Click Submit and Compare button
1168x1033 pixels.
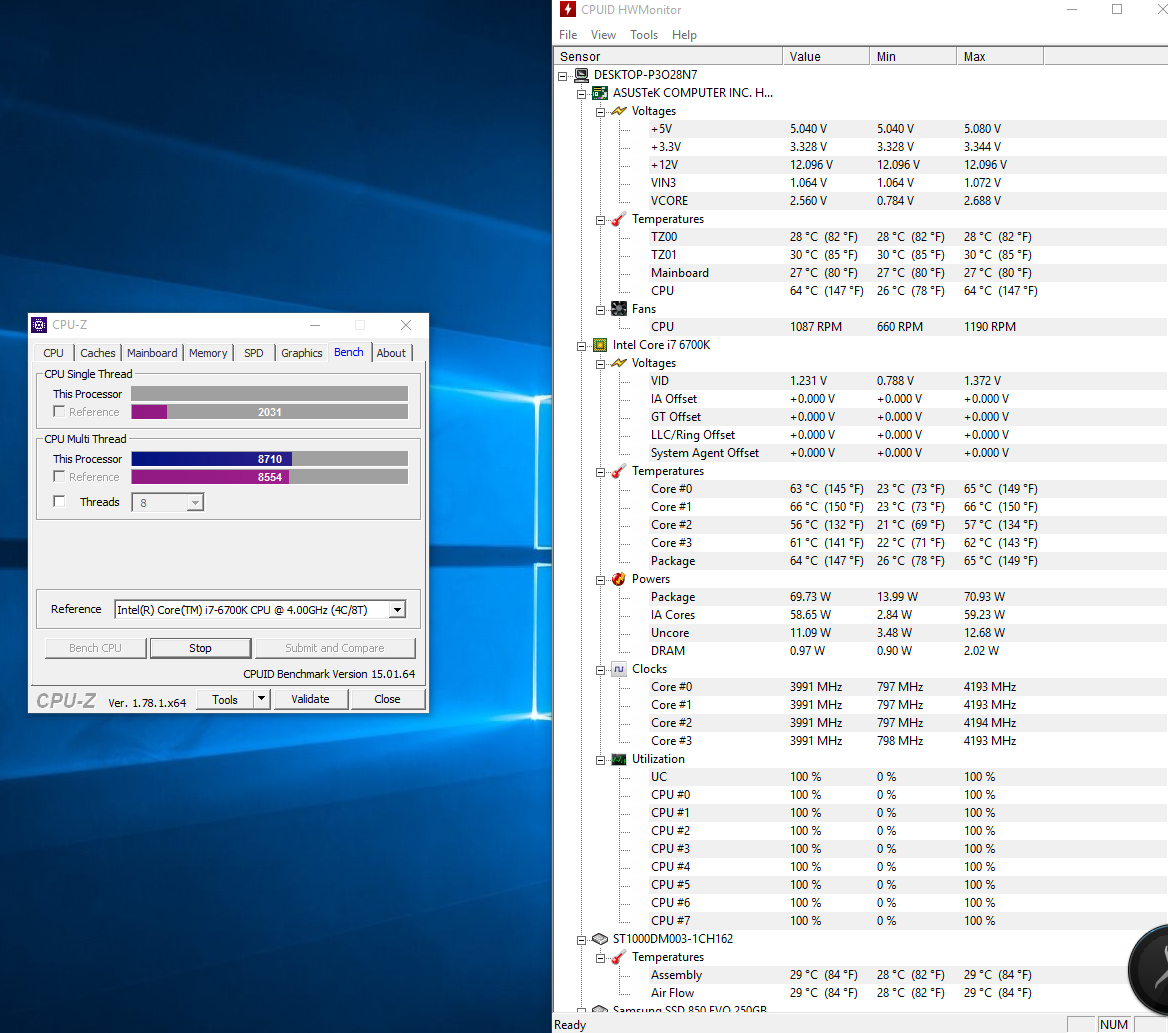[335, 648]
